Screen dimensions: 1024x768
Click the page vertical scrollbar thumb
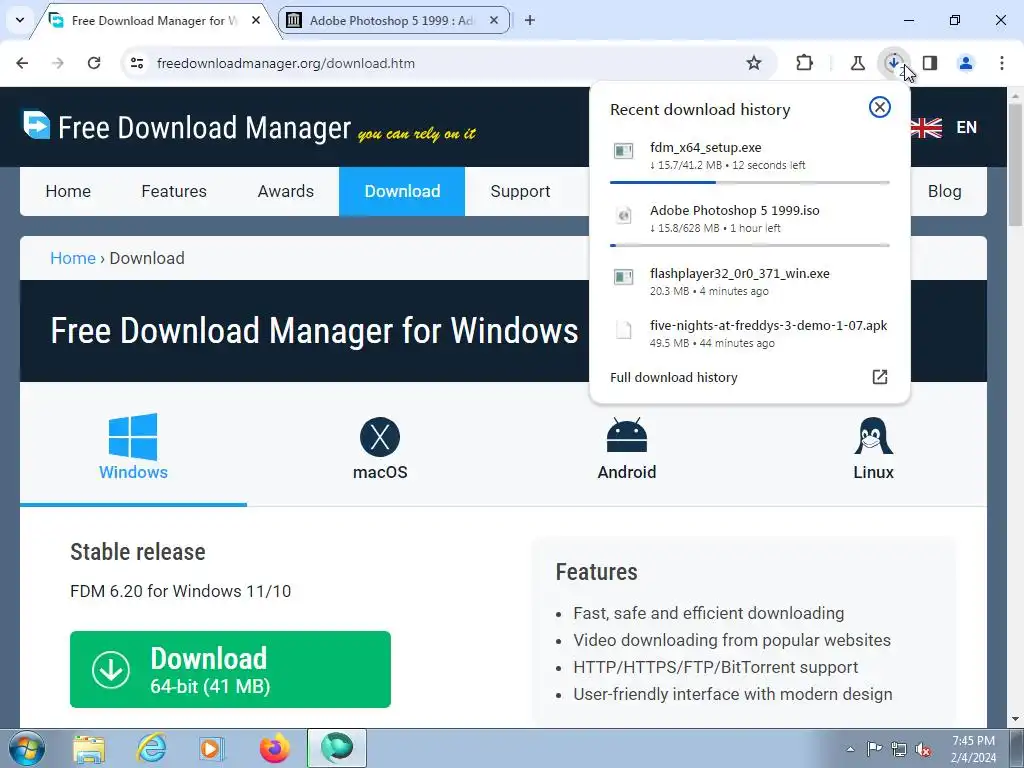coord(1016,165)
